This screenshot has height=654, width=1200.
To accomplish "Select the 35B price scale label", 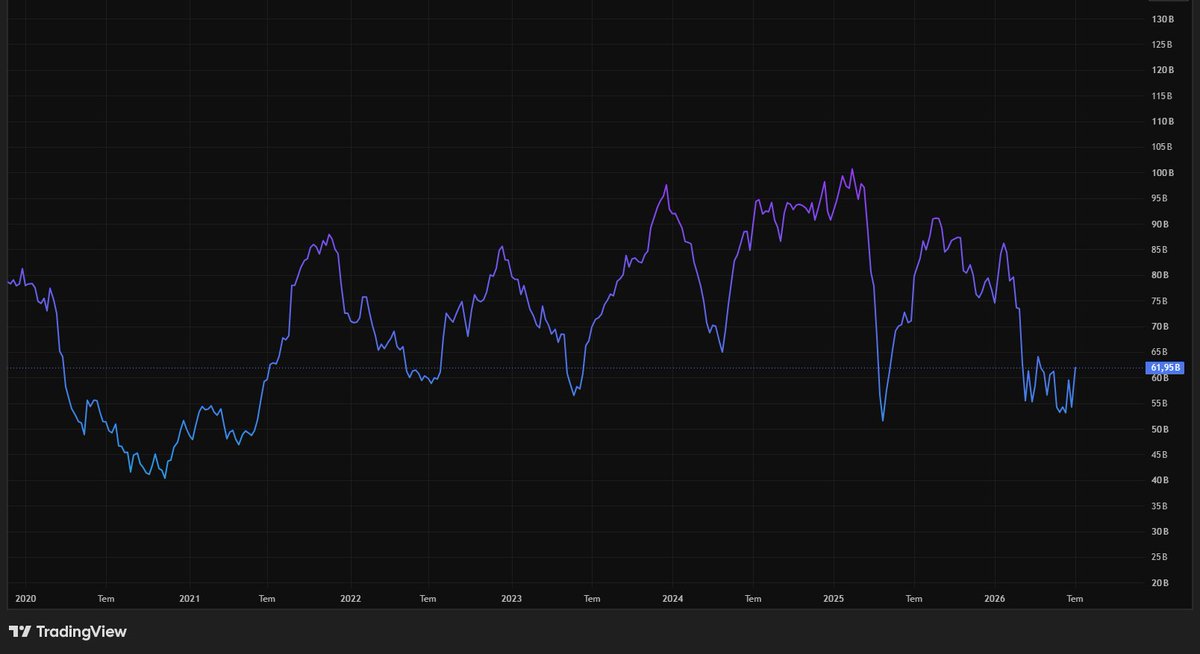I will [1160, 506].
